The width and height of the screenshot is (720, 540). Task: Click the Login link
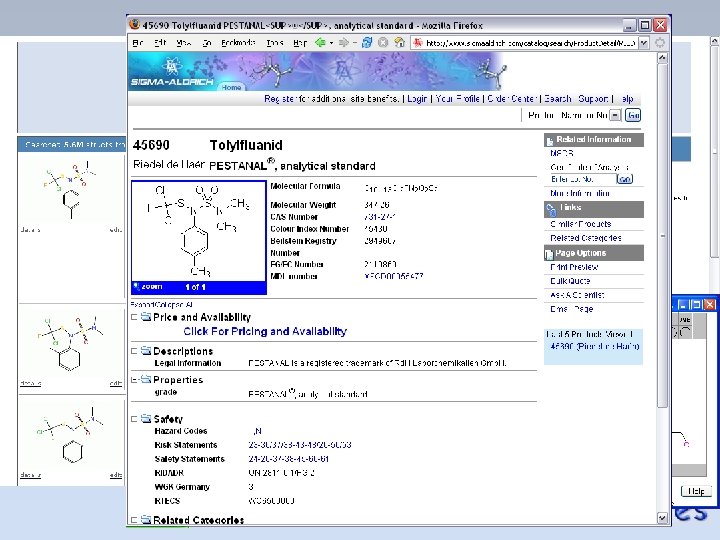coord(417,99)
